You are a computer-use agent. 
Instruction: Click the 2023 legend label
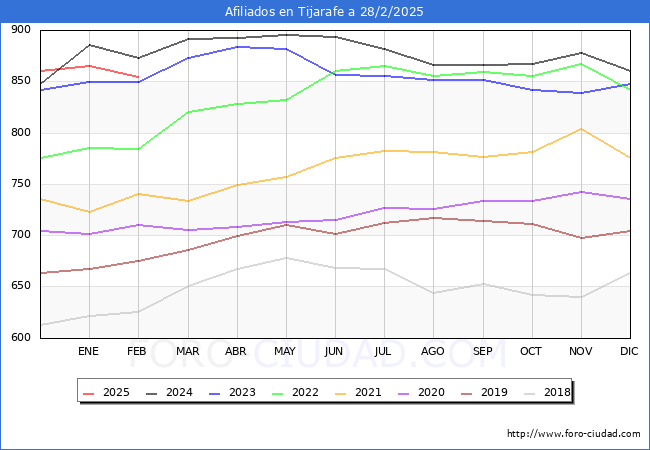(242, 392)
